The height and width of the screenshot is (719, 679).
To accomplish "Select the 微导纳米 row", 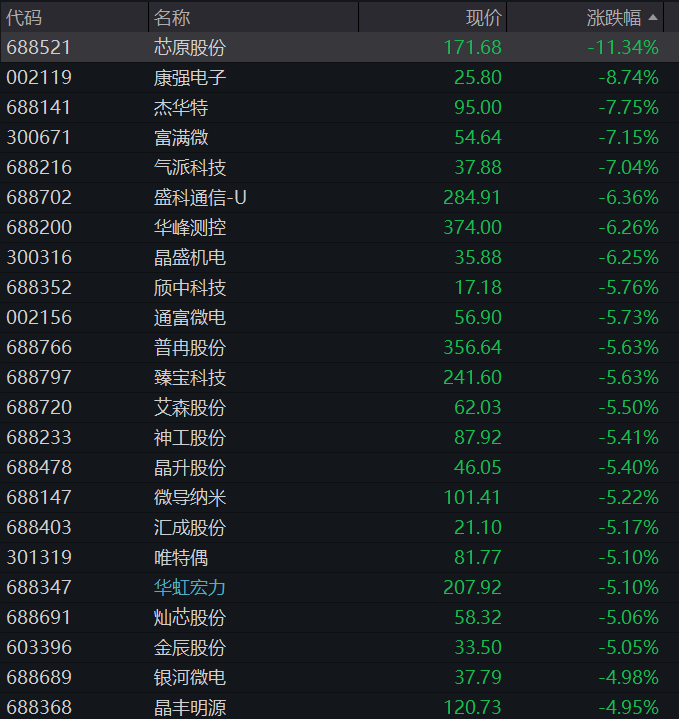I will [339, 497].
